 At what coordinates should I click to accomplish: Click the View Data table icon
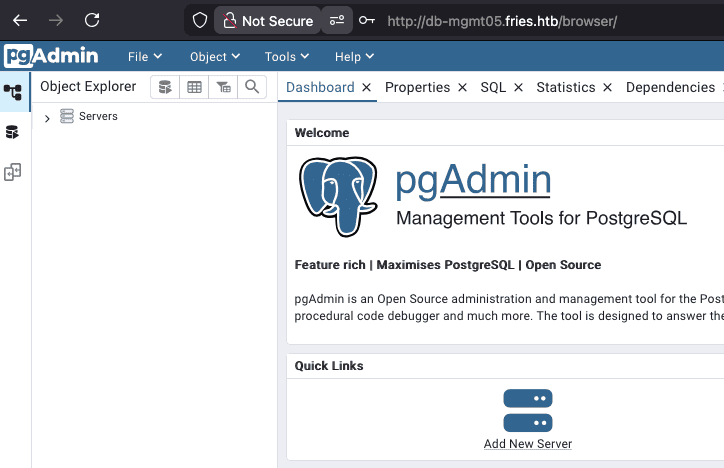coord(194,87)
